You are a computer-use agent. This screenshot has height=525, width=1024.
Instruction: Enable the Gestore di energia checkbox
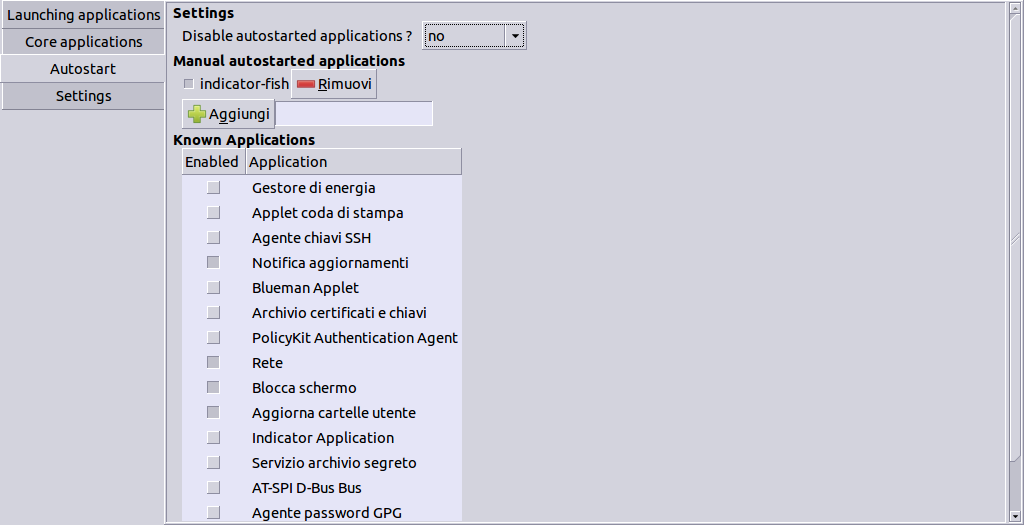click(213, 188)
